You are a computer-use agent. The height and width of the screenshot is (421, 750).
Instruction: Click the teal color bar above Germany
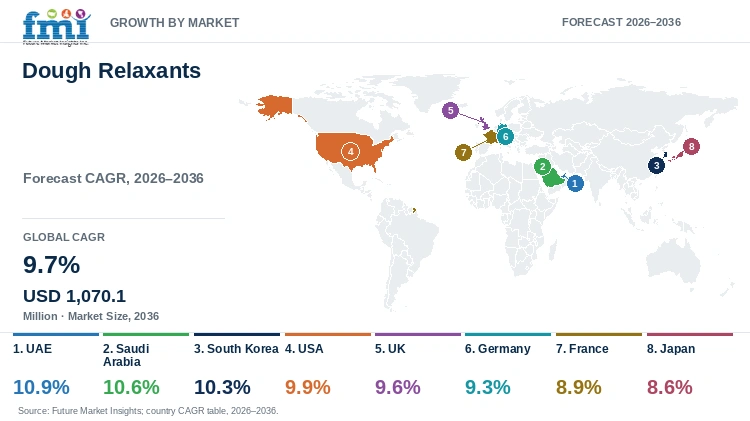point(507,334)
